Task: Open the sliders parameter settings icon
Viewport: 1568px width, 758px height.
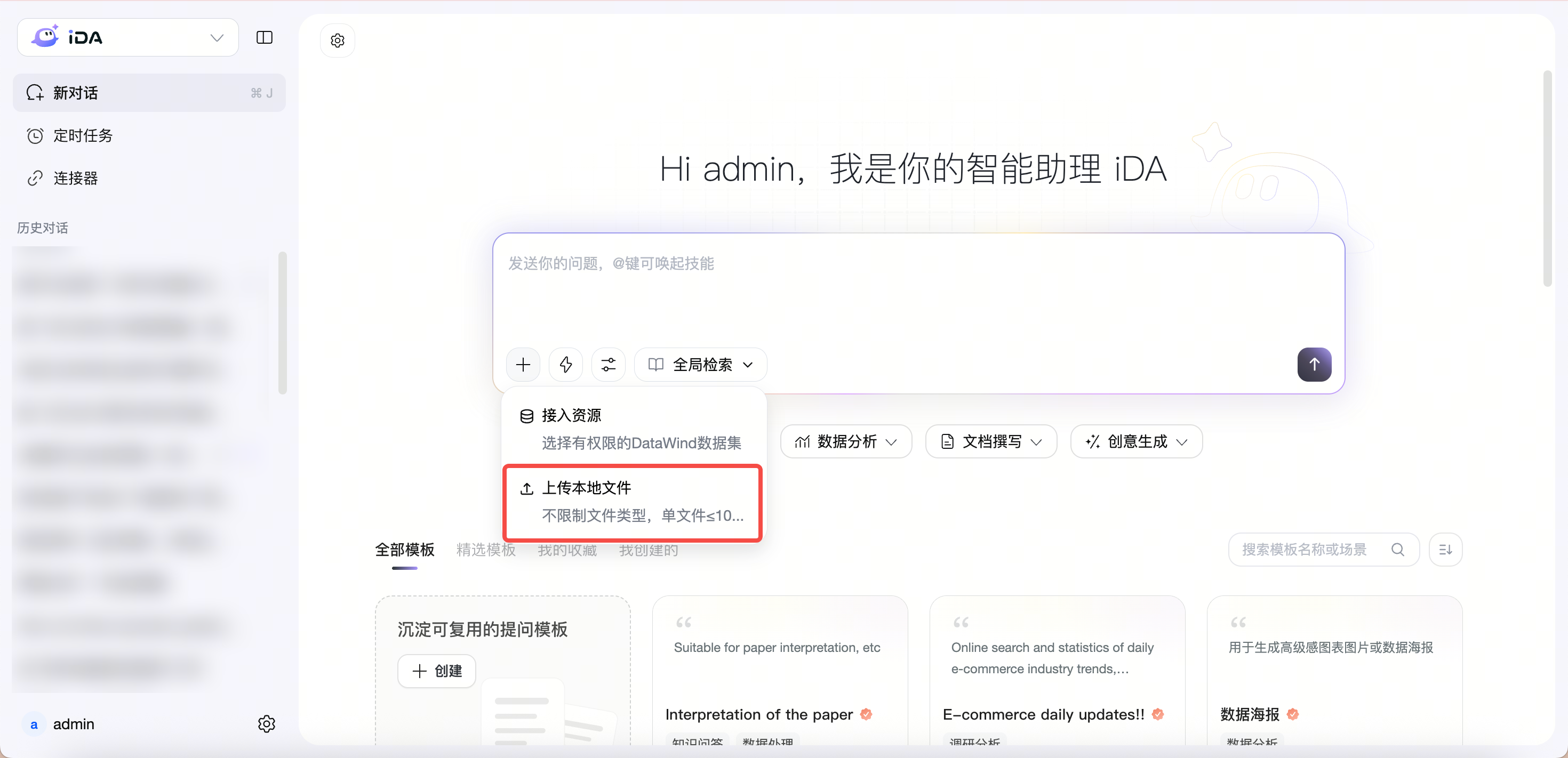Action: [608, 365]
